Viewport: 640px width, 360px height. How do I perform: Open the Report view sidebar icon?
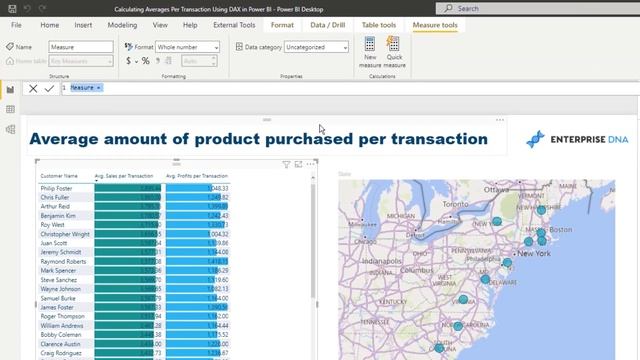[10, 90]
